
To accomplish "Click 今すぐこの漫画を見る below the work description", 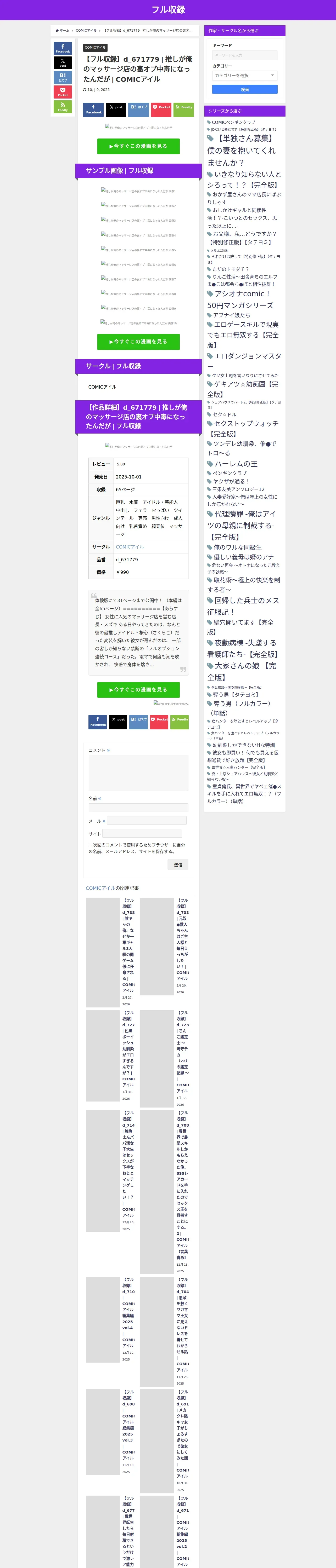I will point(138,690).
